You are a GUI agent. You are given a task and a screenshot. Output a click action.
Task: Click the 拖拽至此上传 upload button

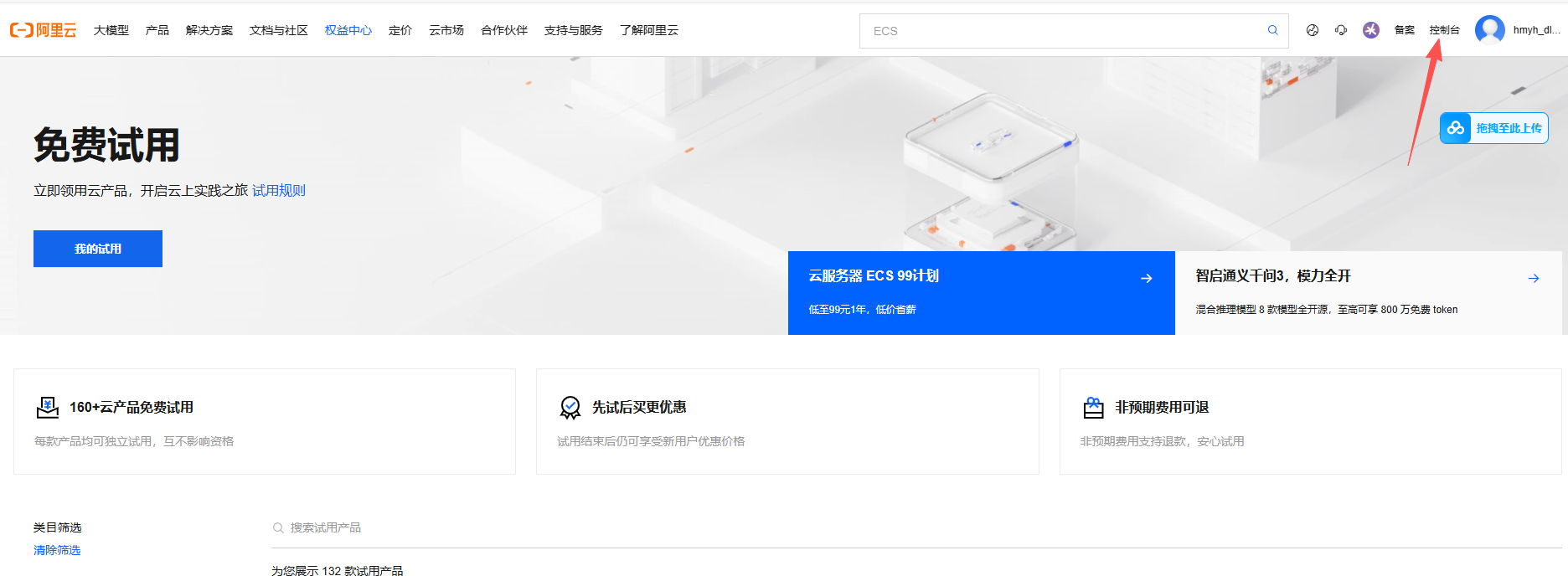click(1493, 128)
